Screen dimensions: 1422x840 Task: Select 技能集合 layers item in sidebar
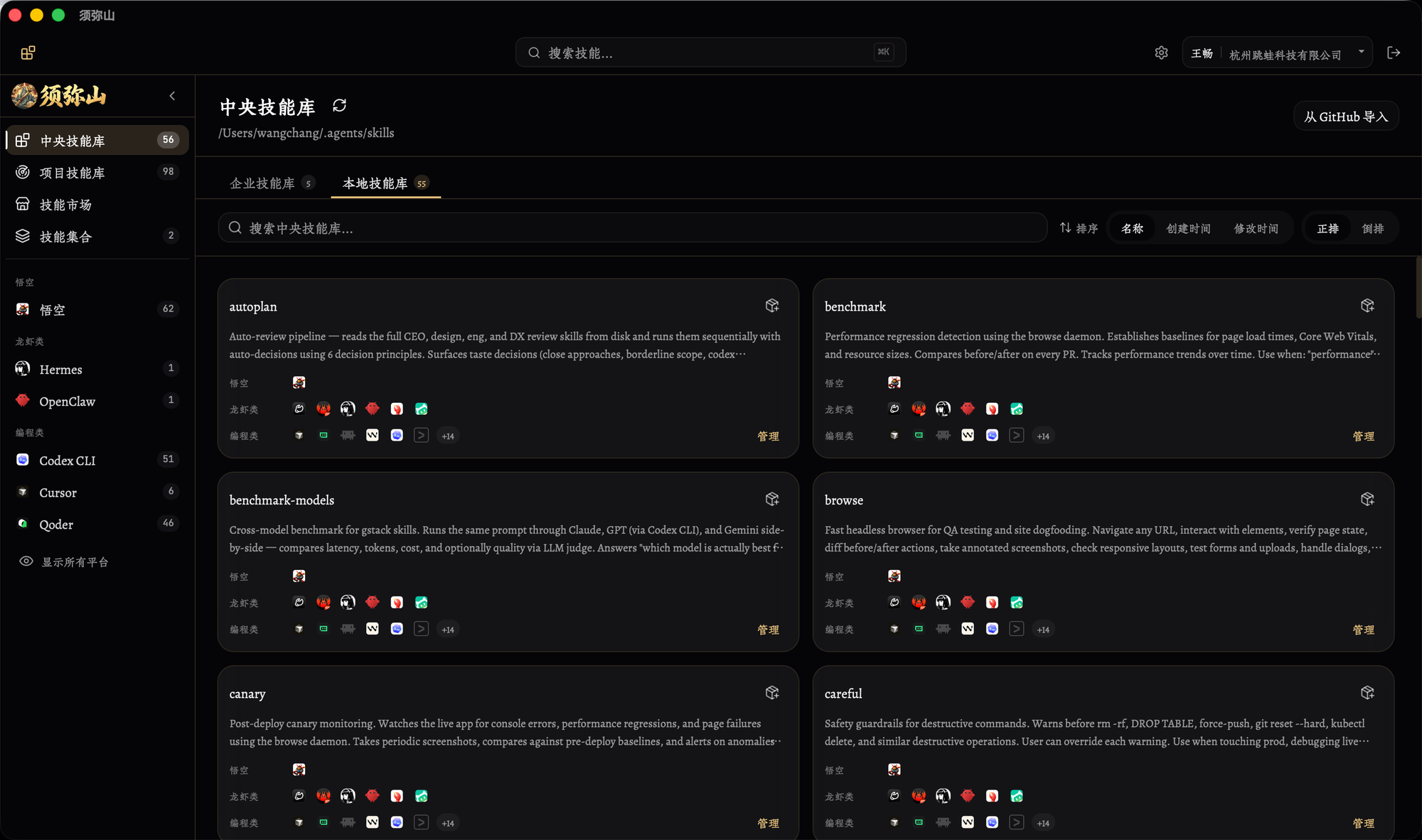[97, 237]
